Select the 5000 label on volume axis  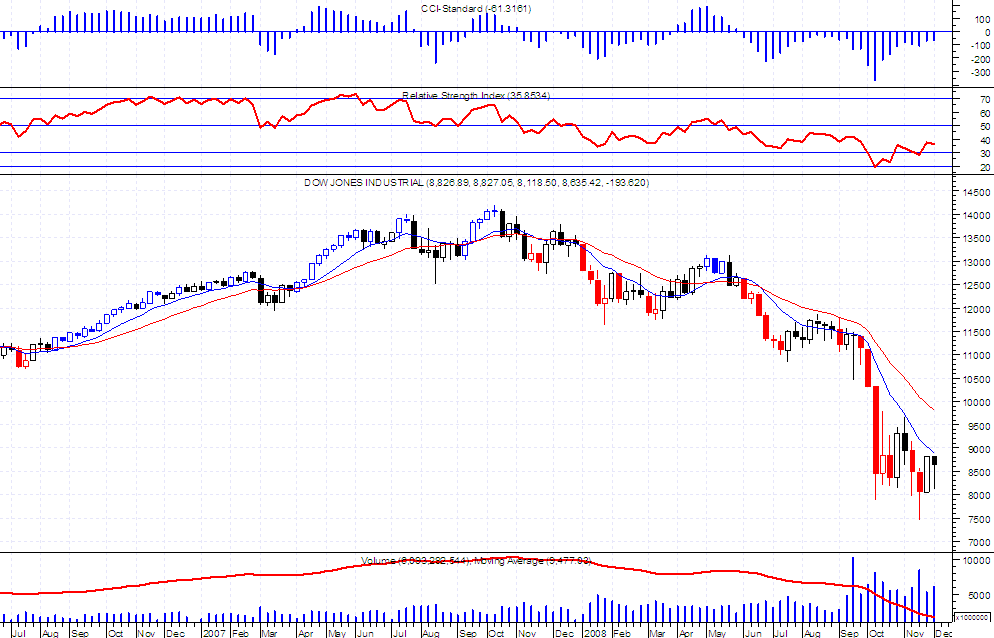[x=981, y=596]
